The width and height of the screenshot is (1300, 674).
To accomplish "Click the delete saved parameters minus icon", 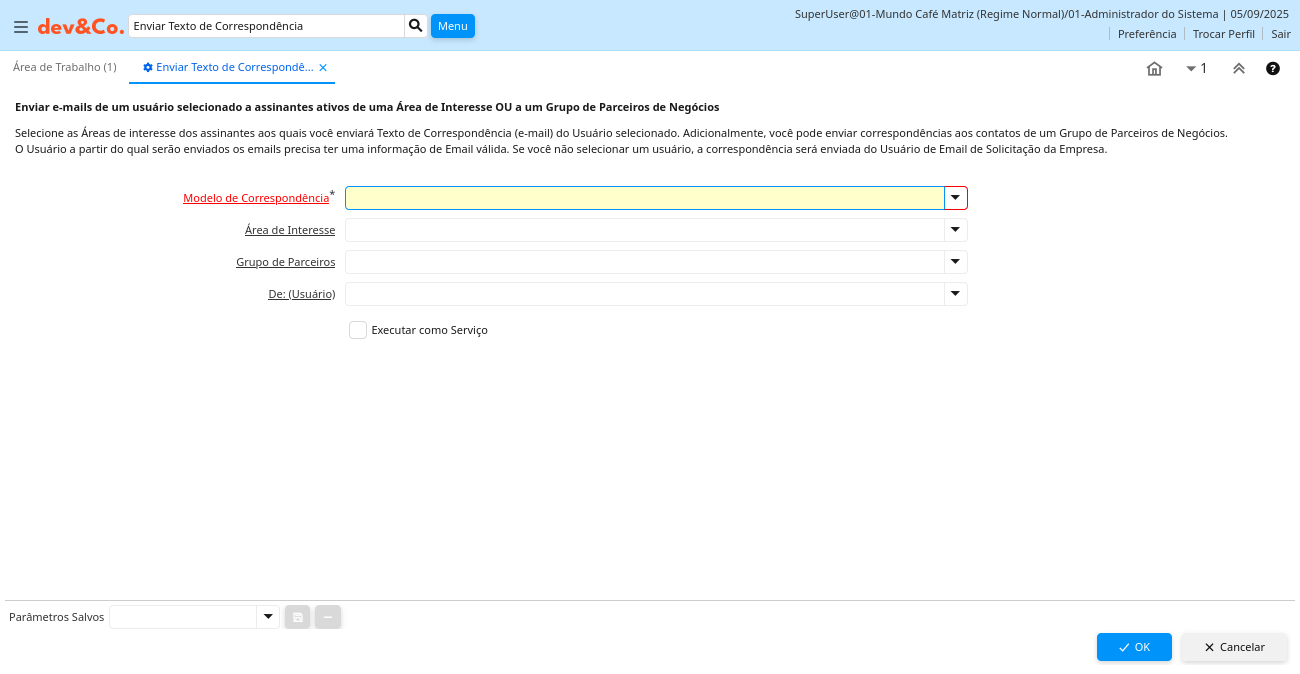I will click(328, 617).
